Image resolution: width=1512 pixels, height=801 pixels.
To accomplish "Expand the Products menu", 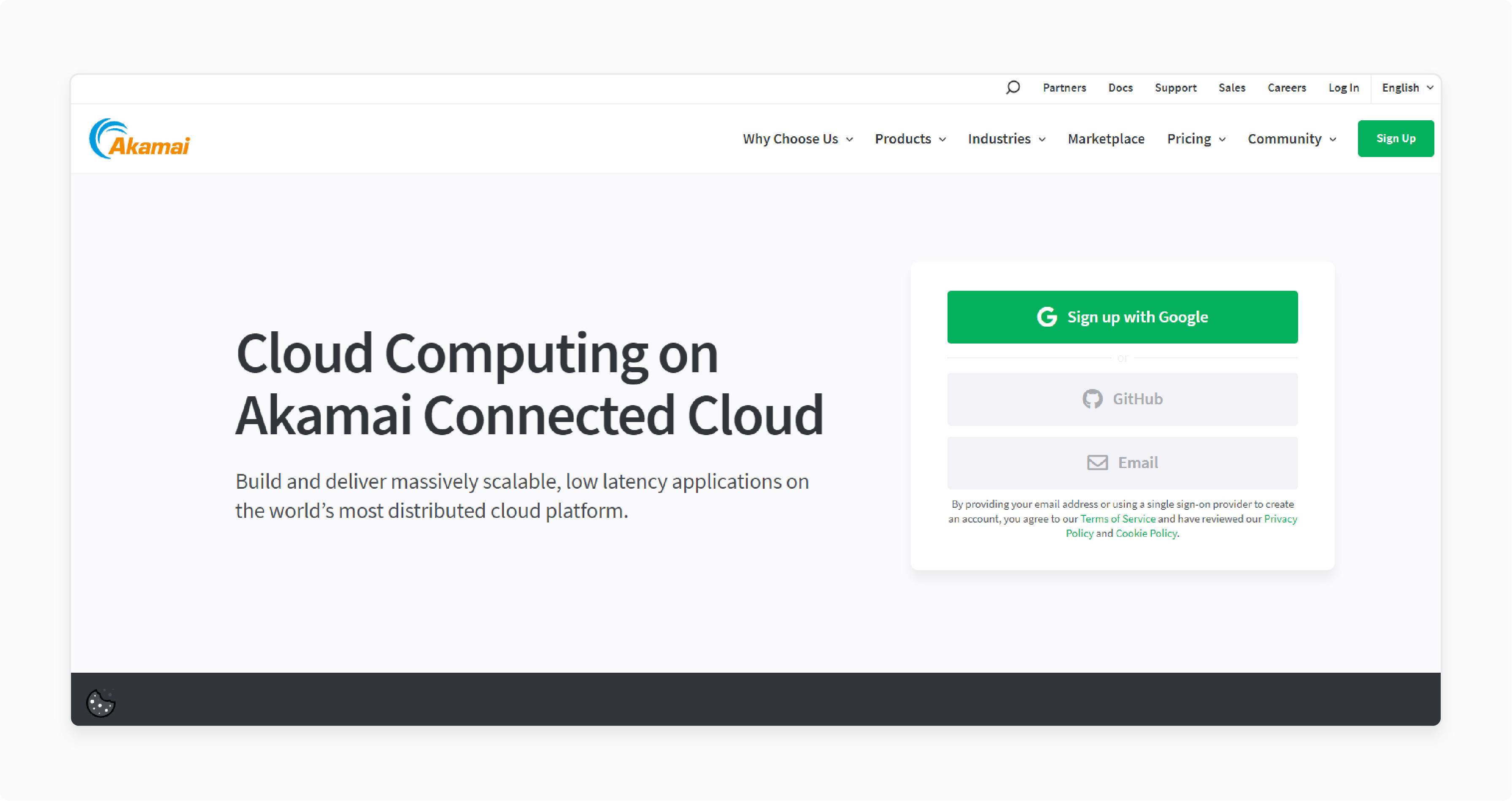I will [910, 138].
